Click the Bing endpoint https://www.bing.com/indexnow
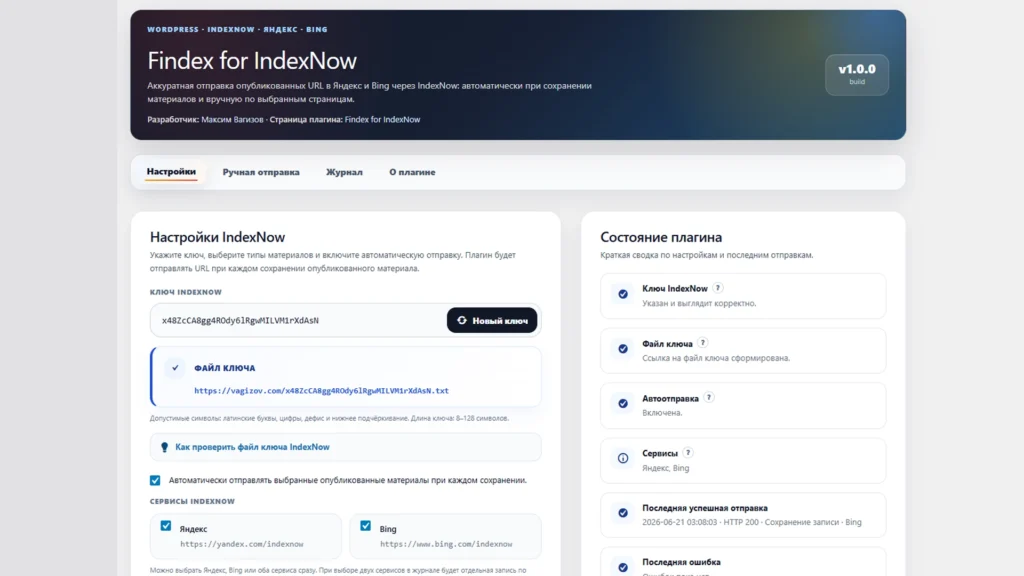This screenshot has height=576, width=1024. [446, 544]
